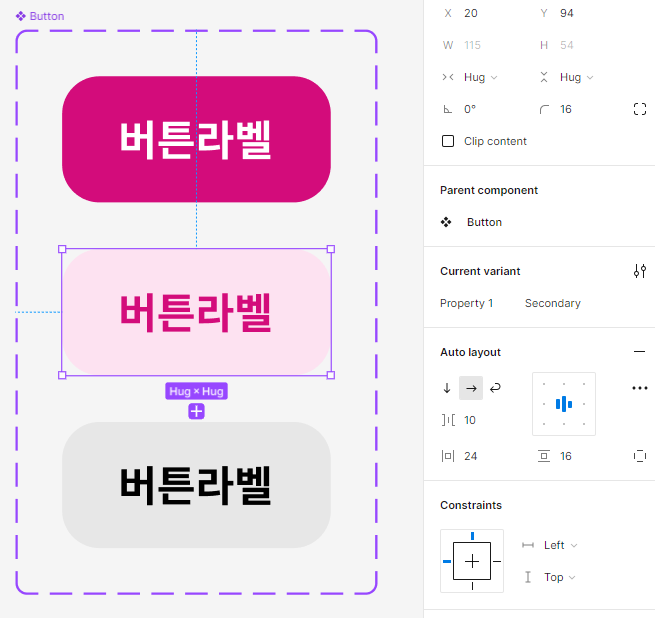The image size is (655, 618).
Task: Click the horizontal padding icon
Action: (x=448, y=456)
